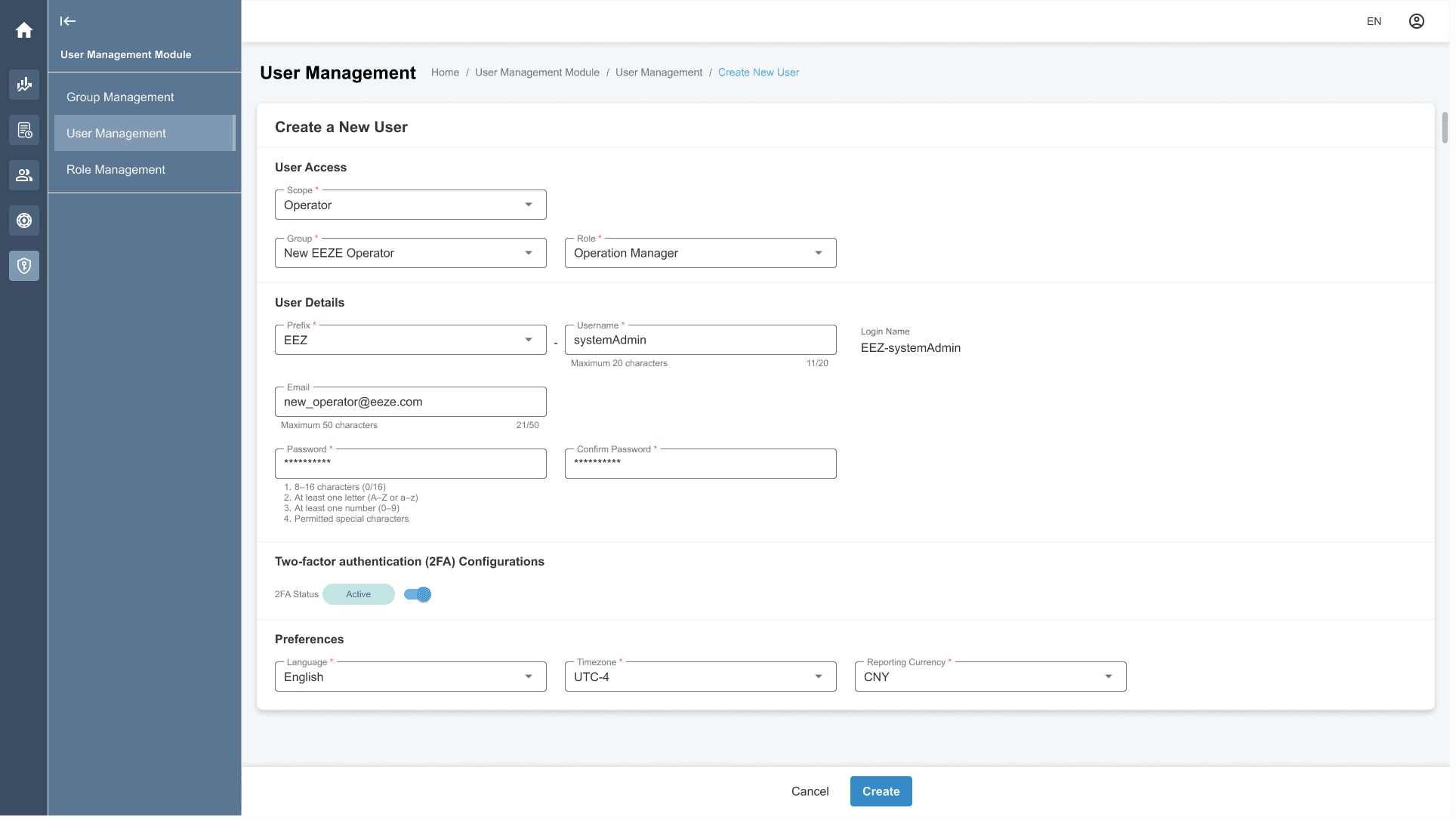Focus the Password input field
Image resolution: width=1456 pixels, height=820 pixels.
tap(412, 465)
